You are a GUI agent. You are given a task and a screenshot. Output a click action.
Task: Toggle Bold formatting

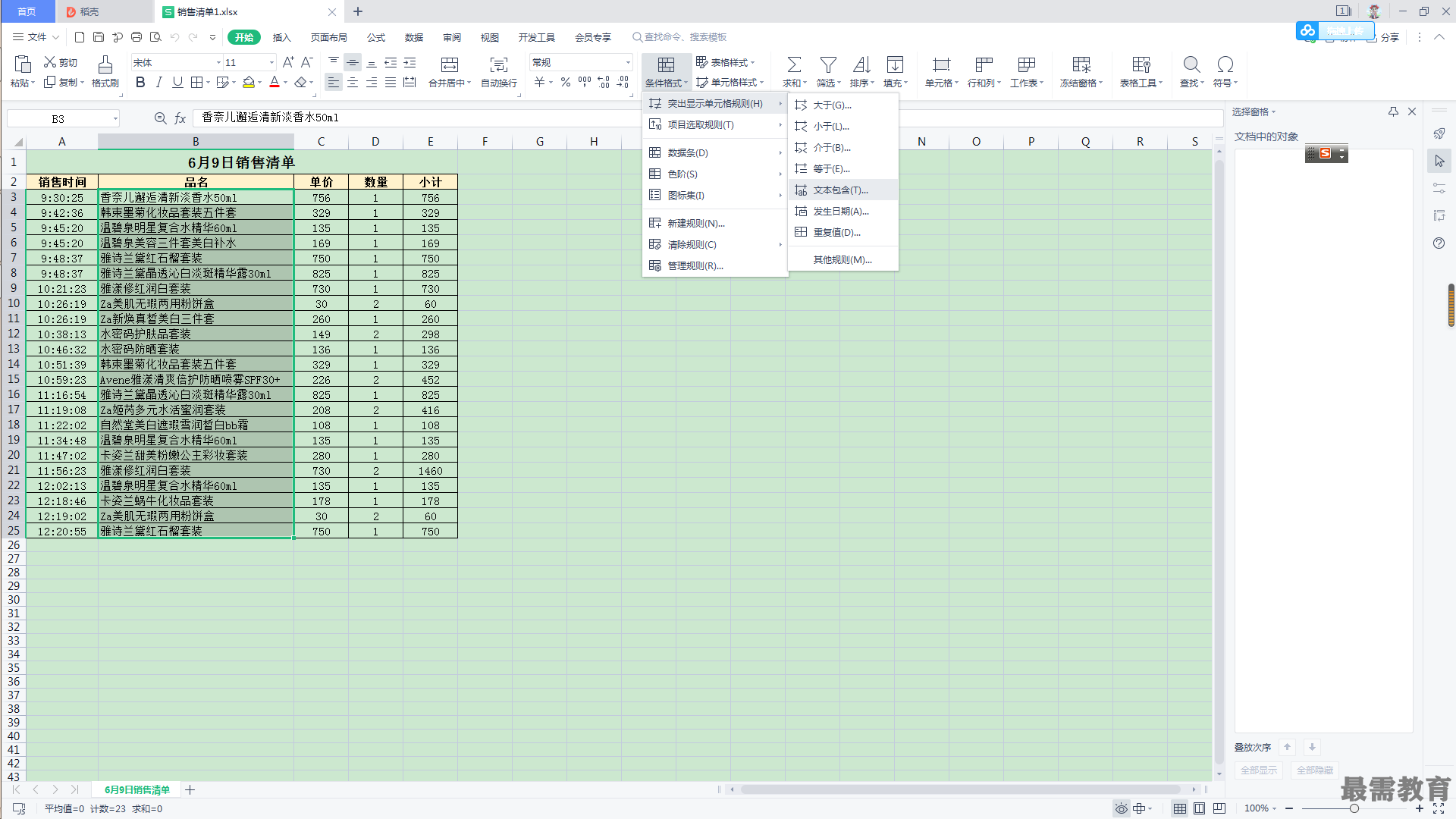pos(140,82)
